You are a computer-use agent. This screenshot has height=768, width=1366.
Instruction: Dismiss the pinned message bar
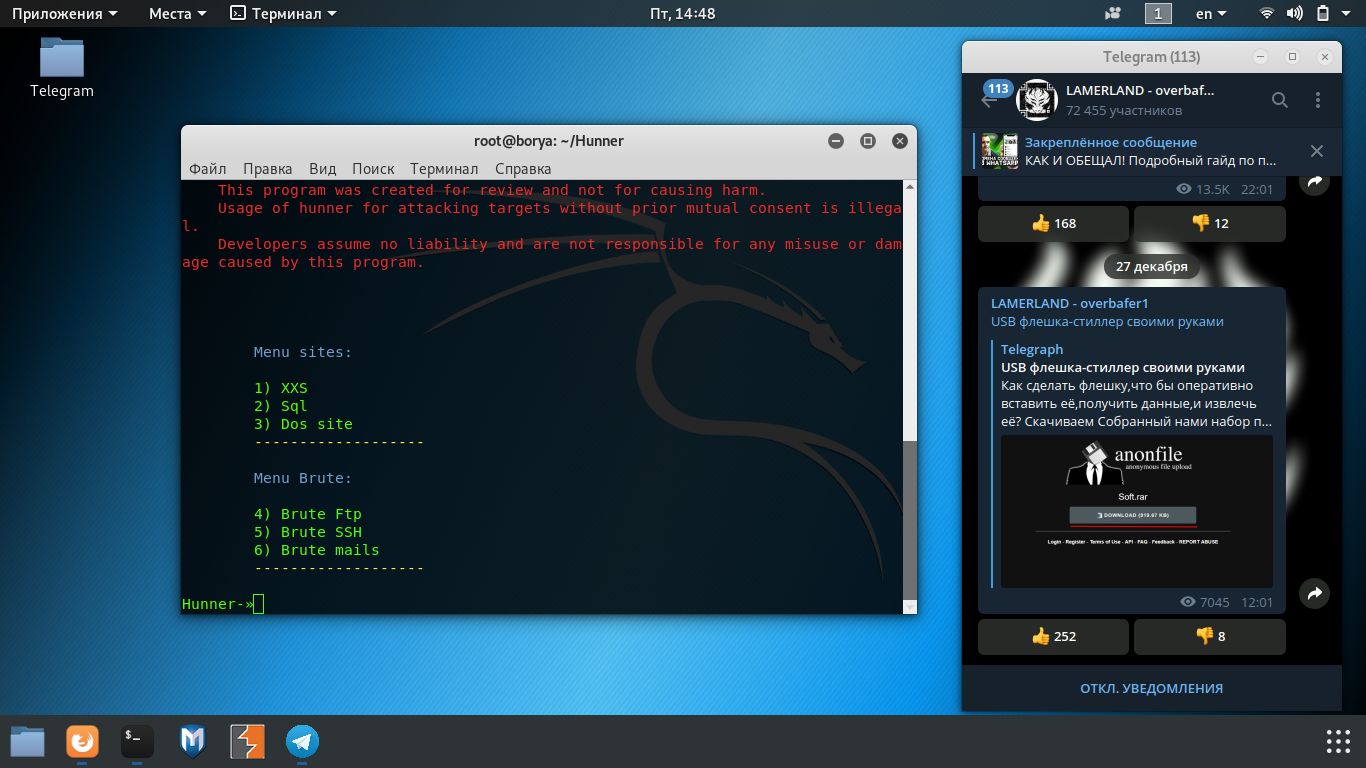pyautogui.click(x=1317, y=151)
